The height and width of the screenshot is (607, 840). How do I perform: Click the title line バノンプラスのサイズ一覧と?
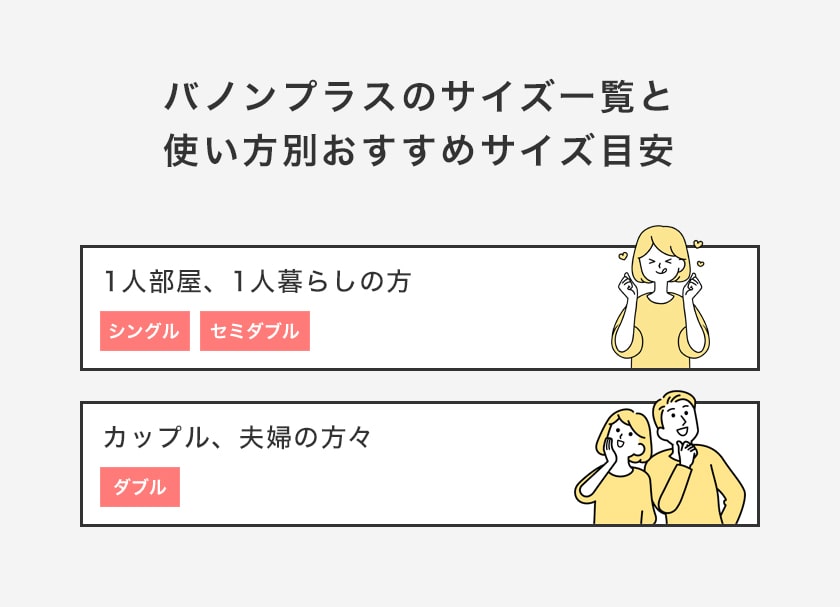(419, 98)
